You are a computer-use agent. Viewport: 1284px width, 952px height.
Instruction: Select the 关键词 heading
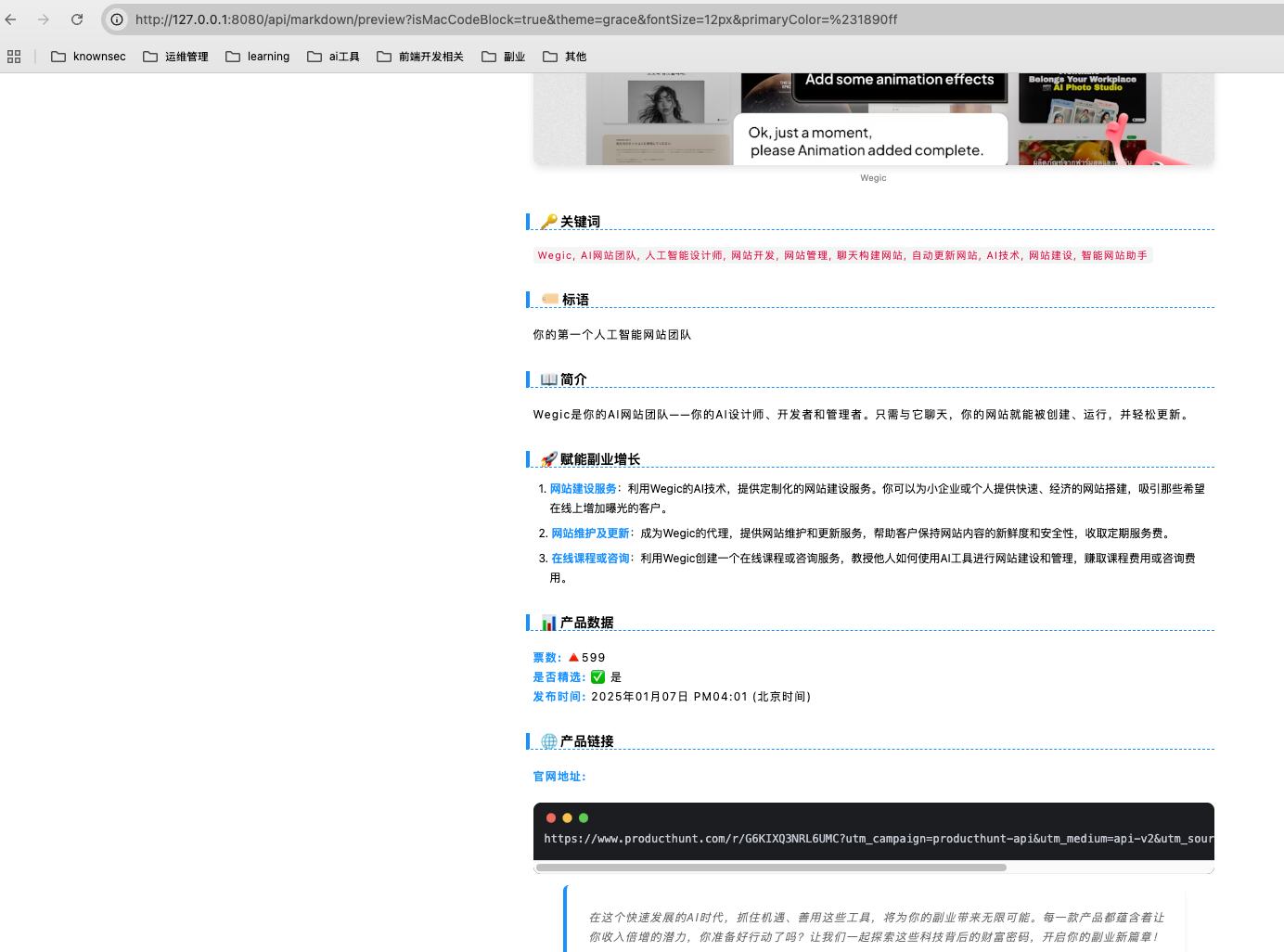click(x=580, y=222)
